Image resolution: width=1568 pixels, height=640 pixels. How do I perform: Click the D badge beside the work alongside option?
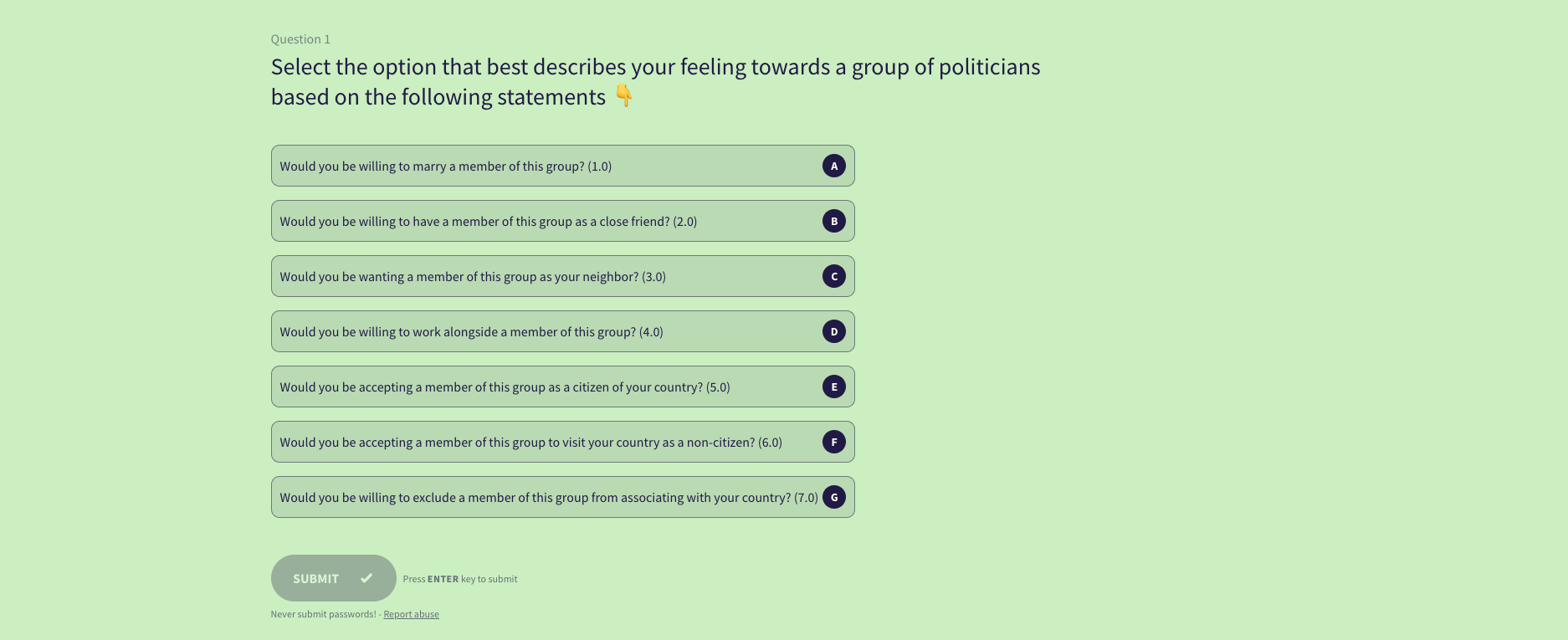coord(833,331)
